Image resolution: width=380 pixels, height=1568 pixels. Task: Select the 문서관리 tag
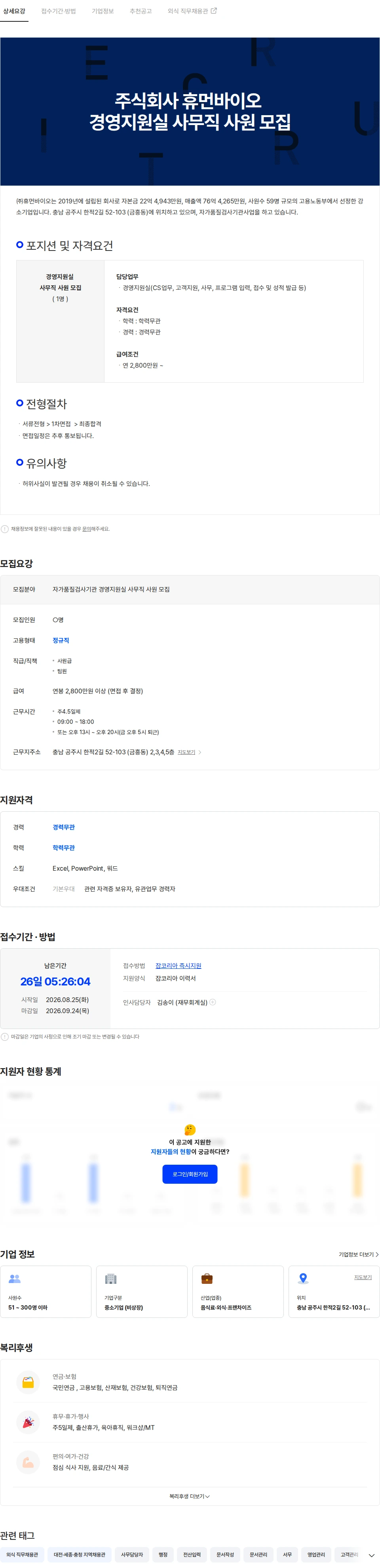point(258,1555)
